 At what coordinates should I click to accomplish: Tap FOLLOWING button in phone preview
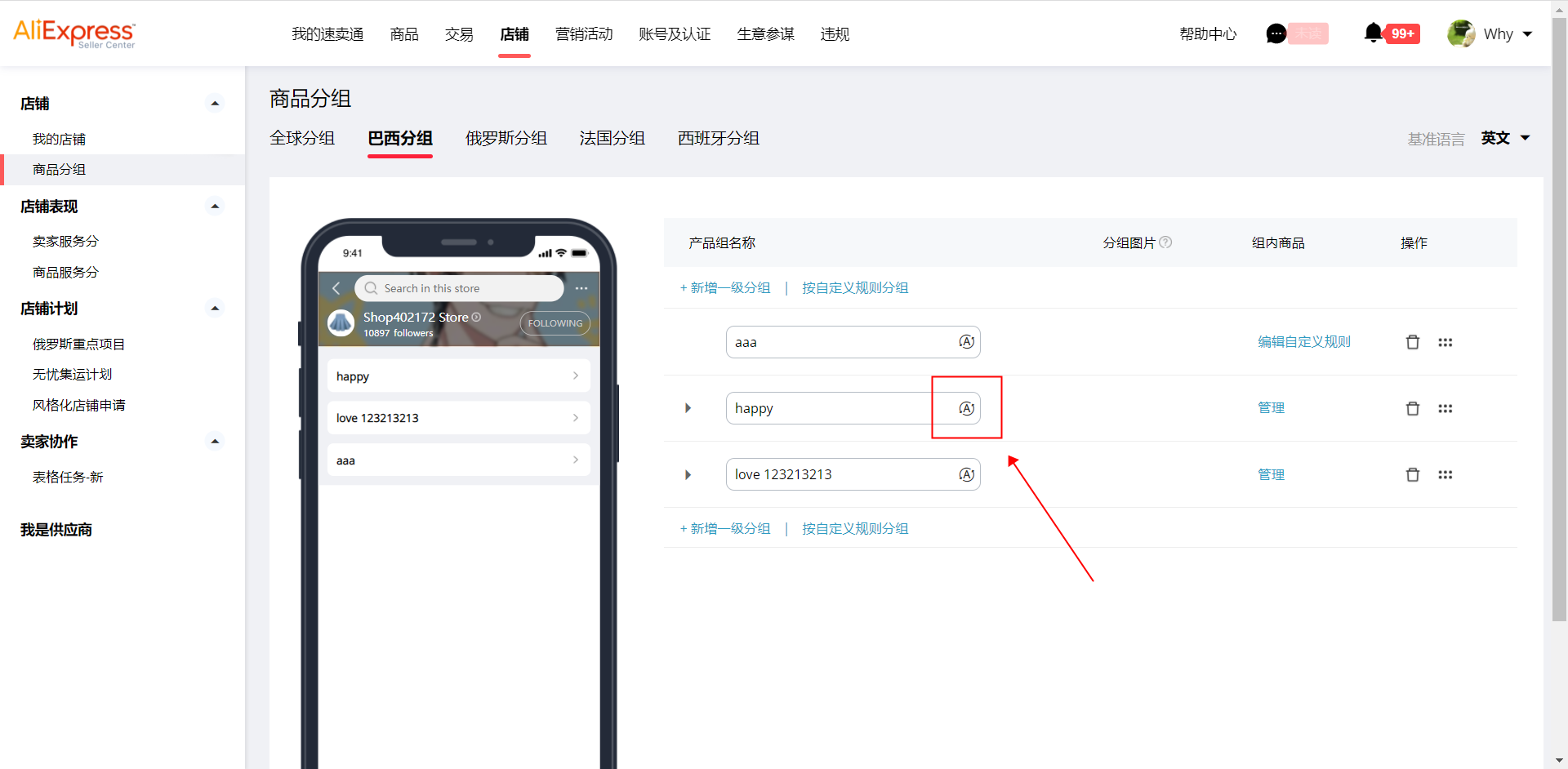[555, 323]
